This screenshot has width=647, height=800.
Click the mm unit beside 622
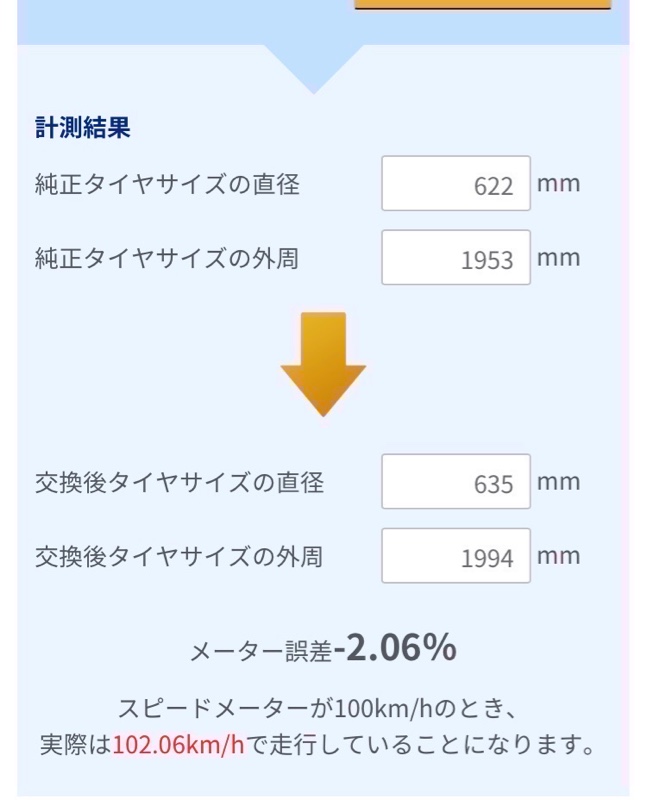(558, 184)
